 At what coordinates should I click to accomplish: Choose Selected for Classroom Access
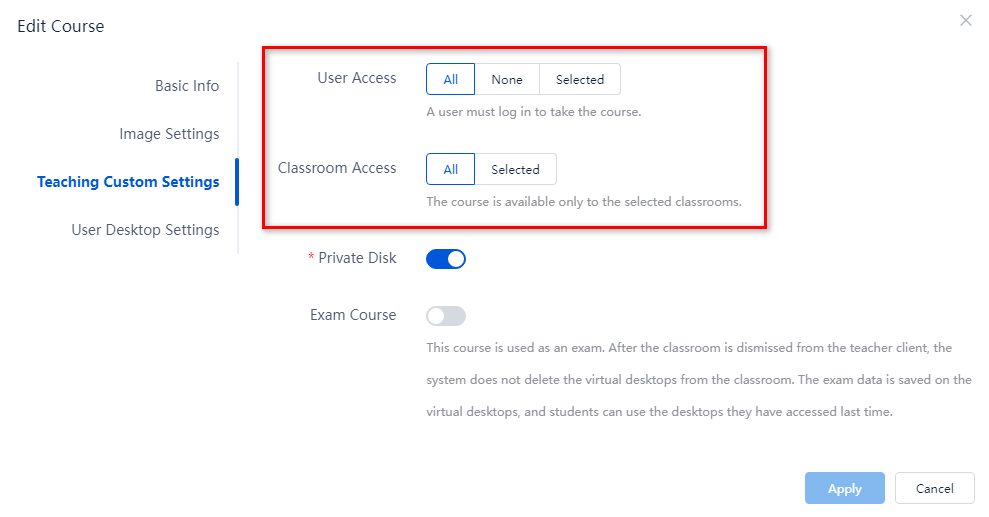[515, 169]
